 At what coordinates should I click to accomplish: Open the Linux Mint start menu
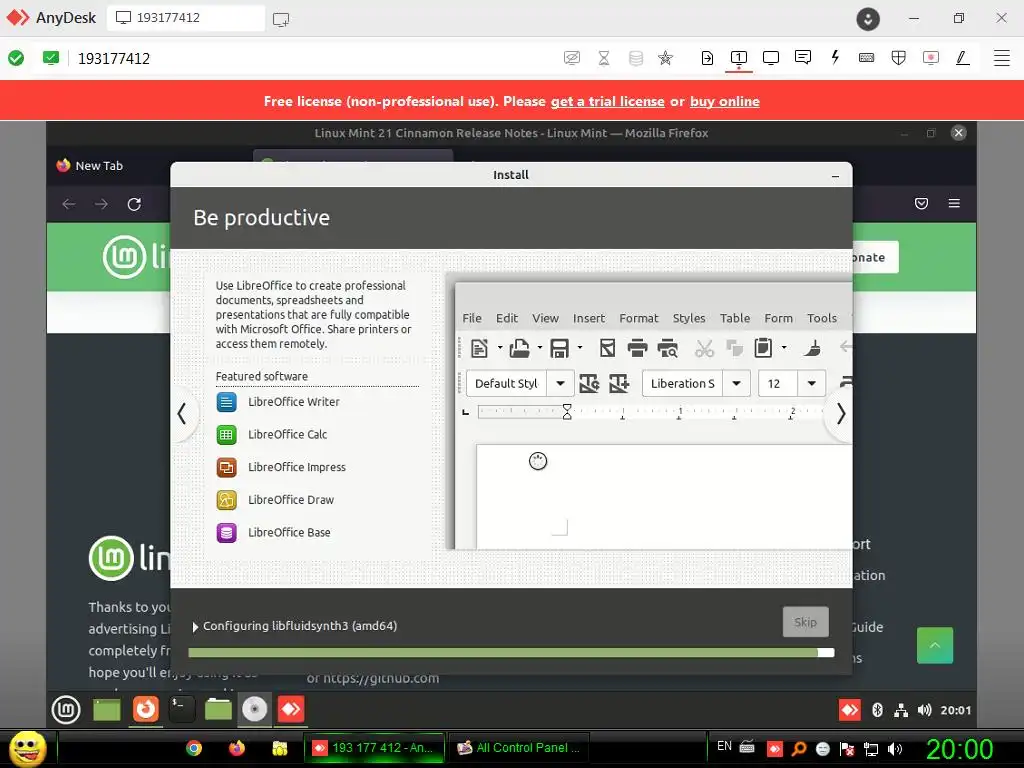66,710
